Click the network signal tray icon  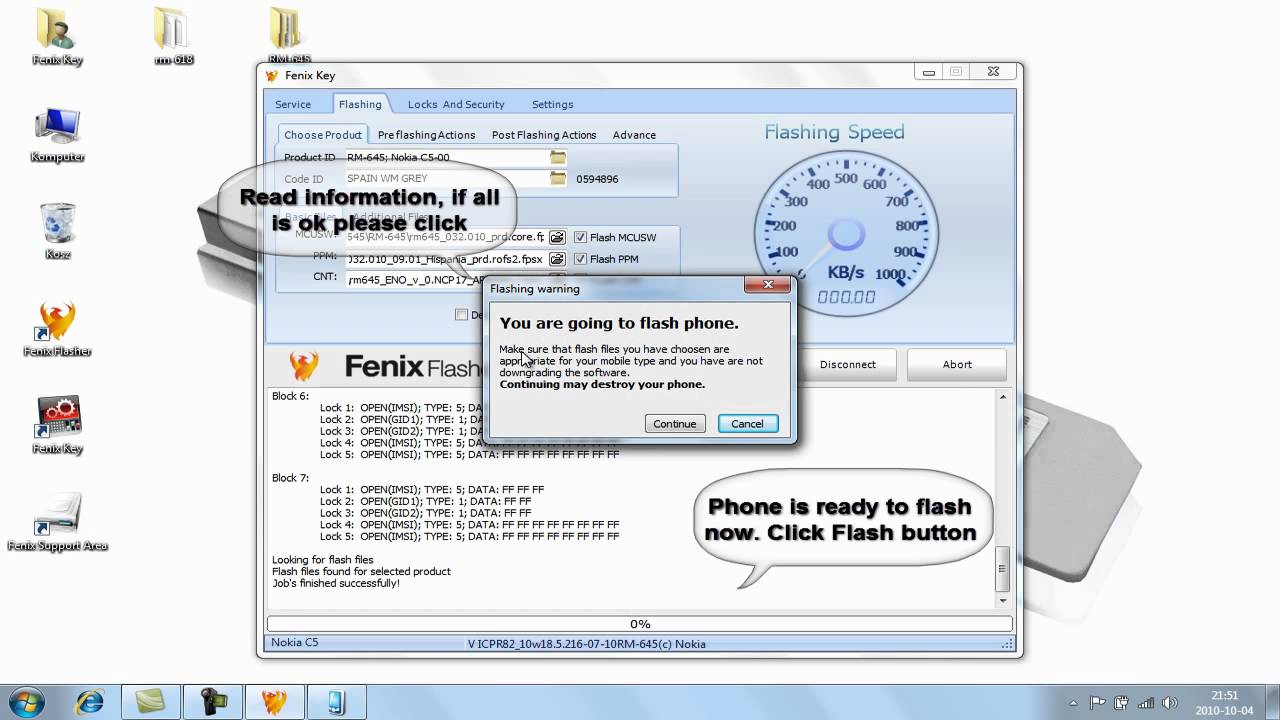coord(1144,702)
